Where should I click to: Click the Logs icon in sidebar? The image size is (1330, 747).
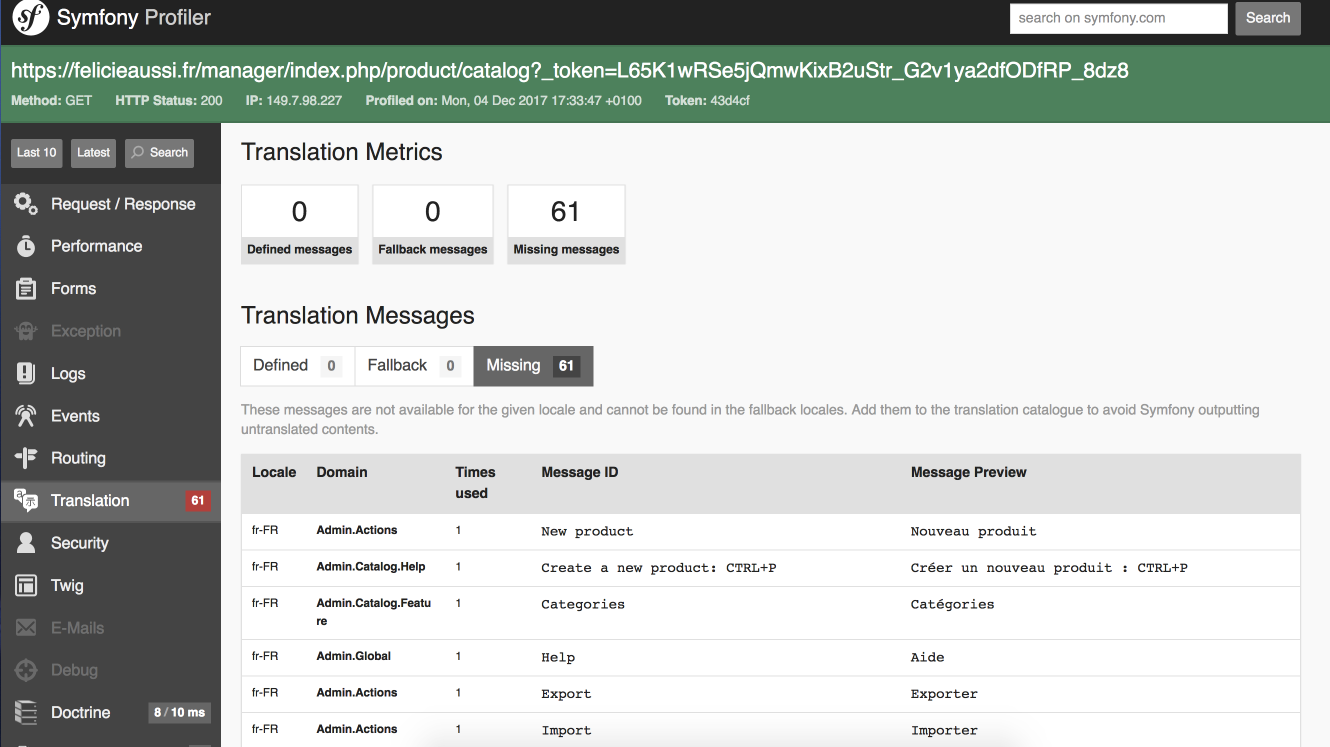pos(26,374)
